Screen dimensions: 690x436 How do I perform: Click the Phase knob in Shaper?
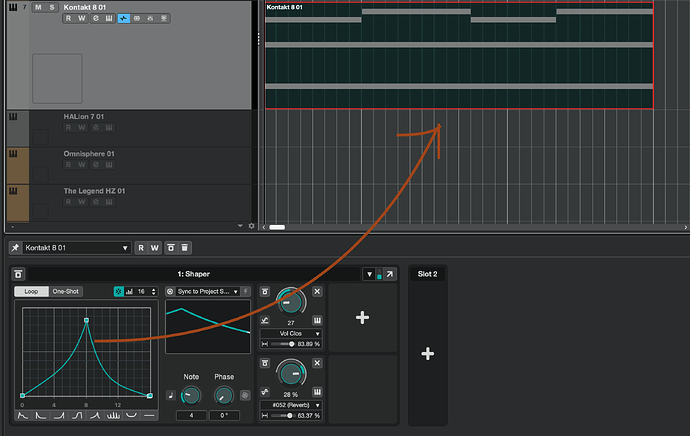point(224,396)
